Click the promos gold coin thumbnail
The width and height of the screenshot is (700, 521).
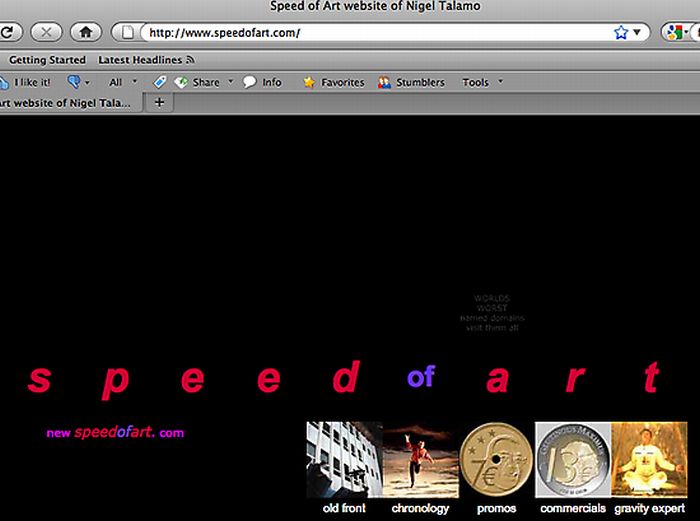496,459
